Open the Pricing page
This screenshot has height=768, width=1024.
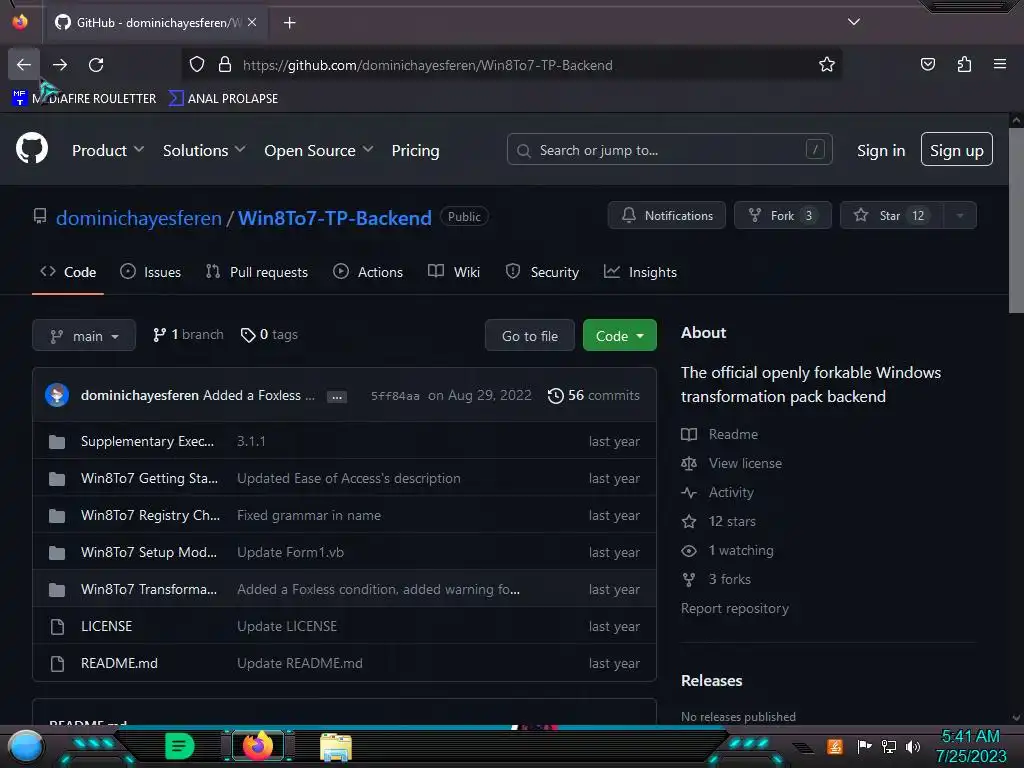point(415,150)
